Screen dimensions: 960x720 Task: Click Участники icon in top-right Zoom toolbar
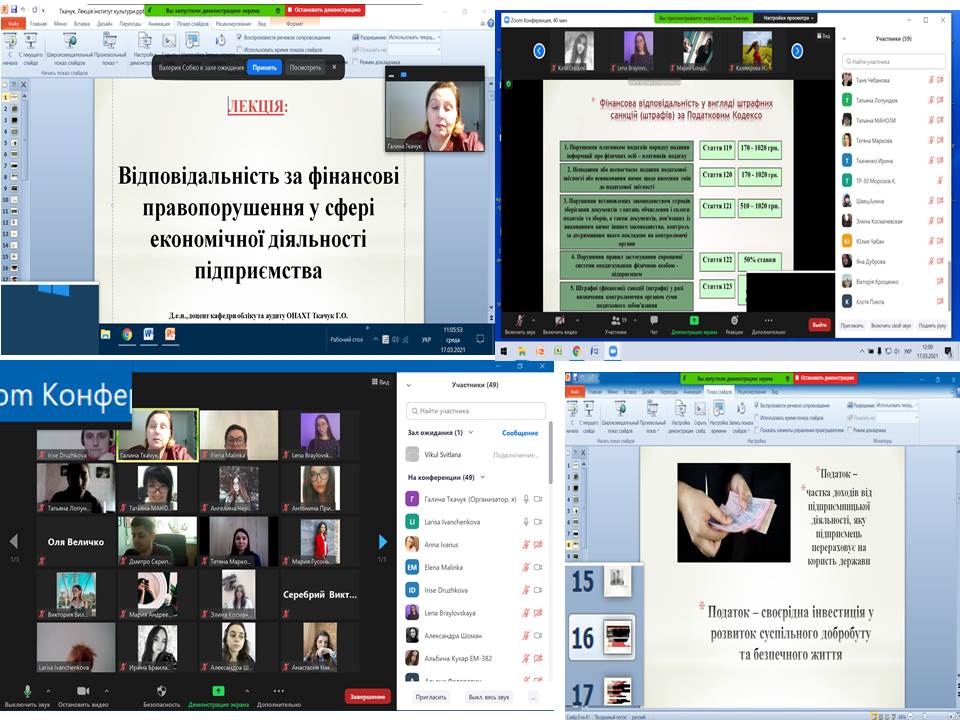click(615, 321)
